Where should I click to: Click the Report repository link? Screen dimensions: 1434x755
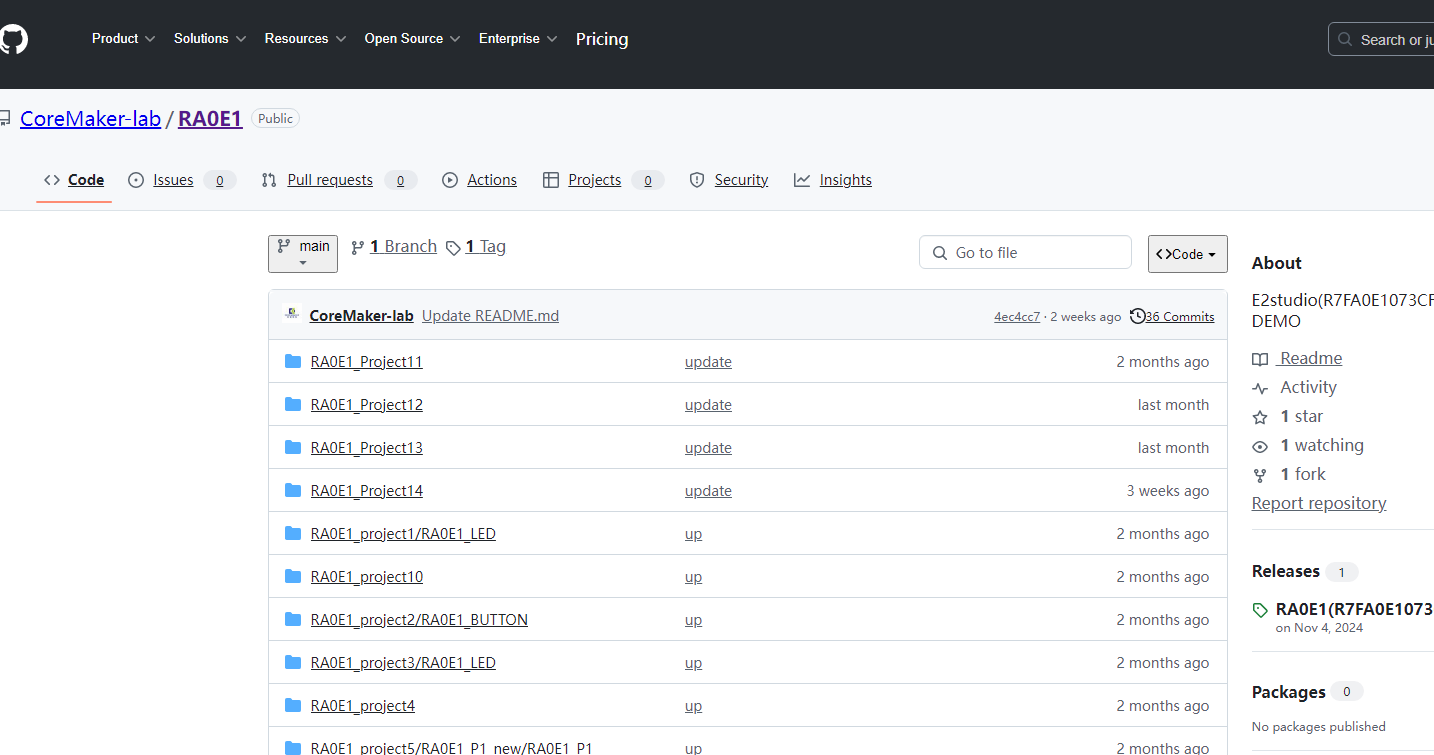click(1318, 503)
